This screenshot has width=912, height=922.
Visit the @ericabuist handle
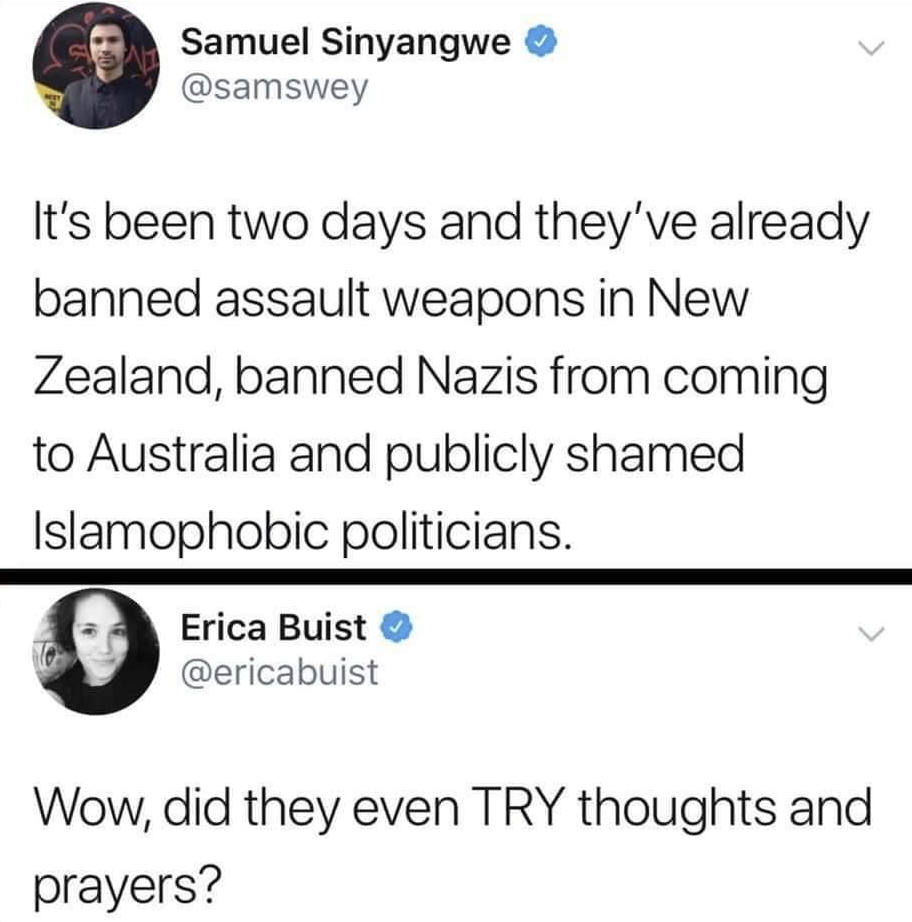(x=279, y=673)
